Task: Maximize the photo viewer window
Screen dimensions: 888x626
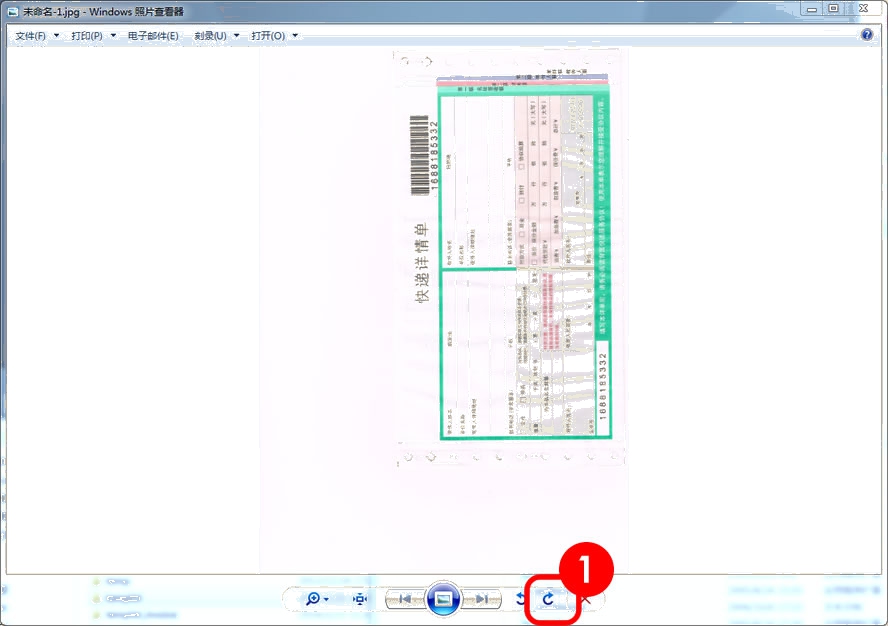Action: [x=832, y=9]
